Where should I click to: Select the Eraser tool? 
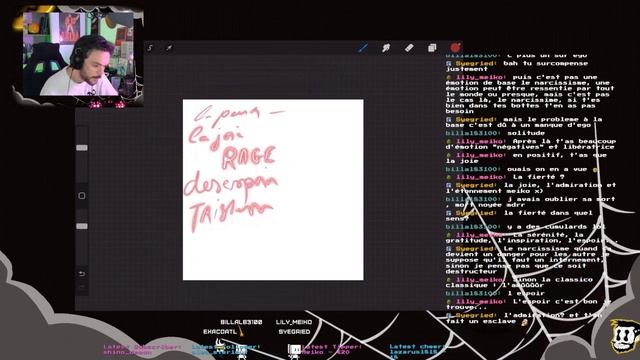point(409,48)
